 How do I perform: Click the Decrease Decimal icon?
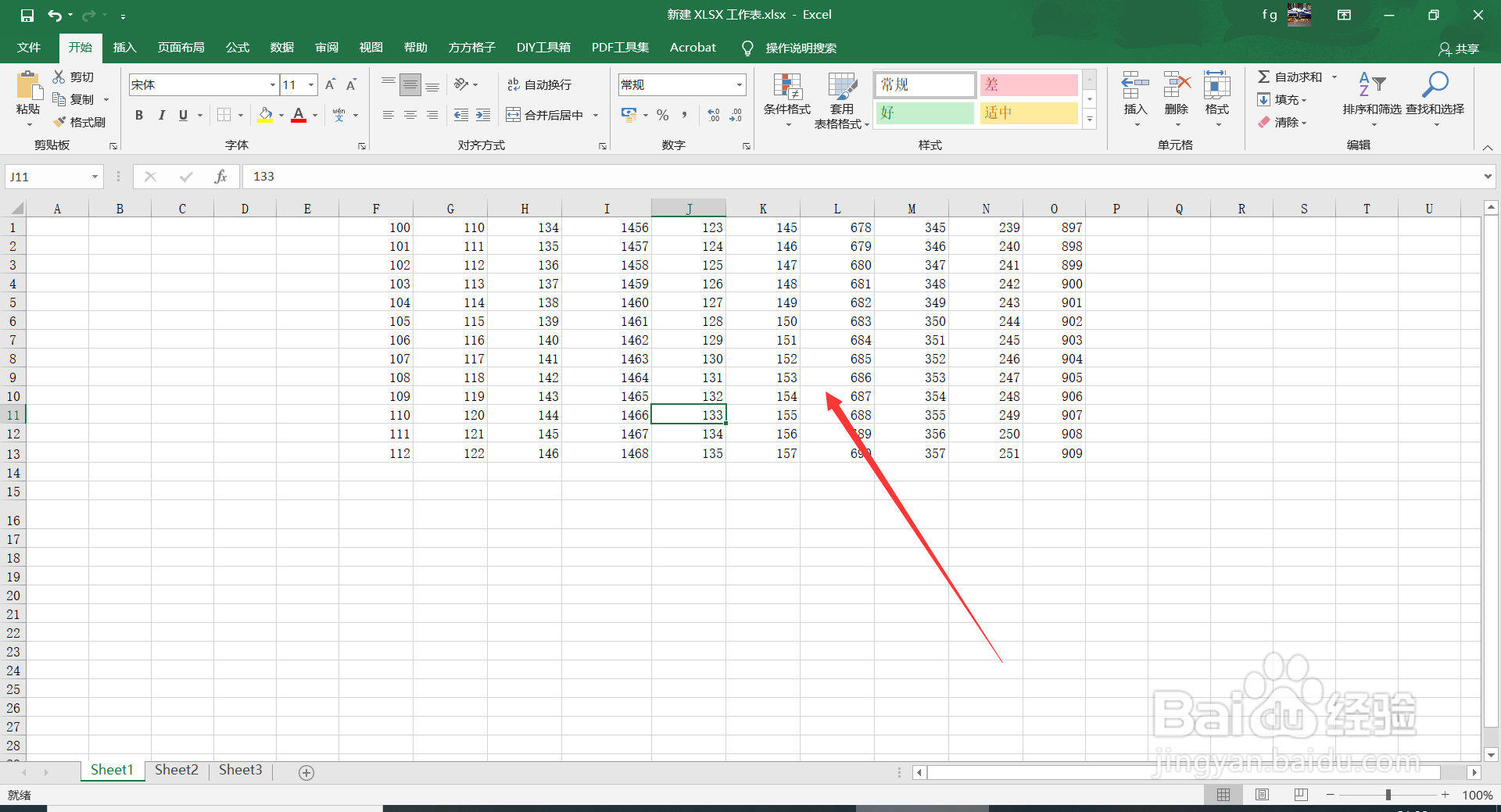click(736, 115)
